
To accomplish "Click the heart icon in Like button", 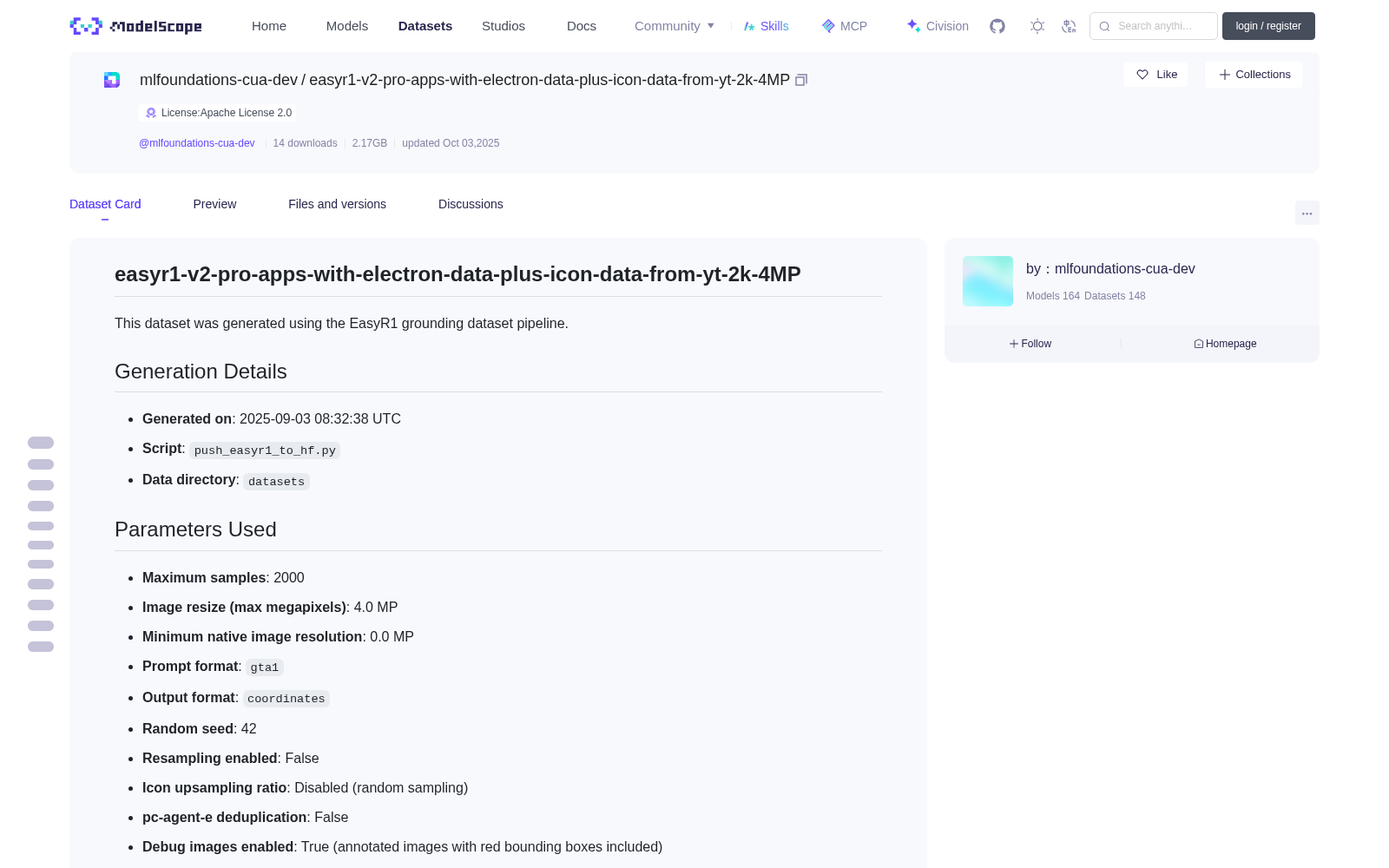I will click(1142, 75).
